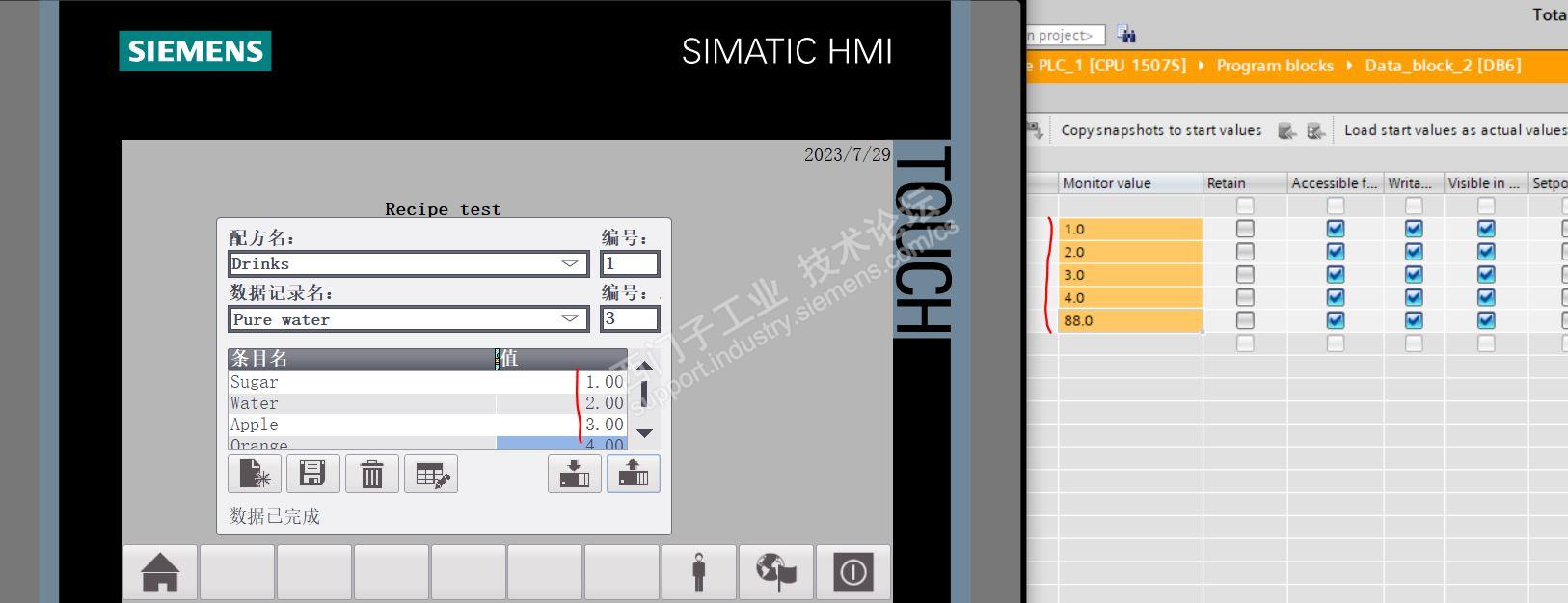Image resolution: width=1568 pixels, height=603 pixels.
Task: Switch language with globe flag icon
Action: click(x=776, y=572)
